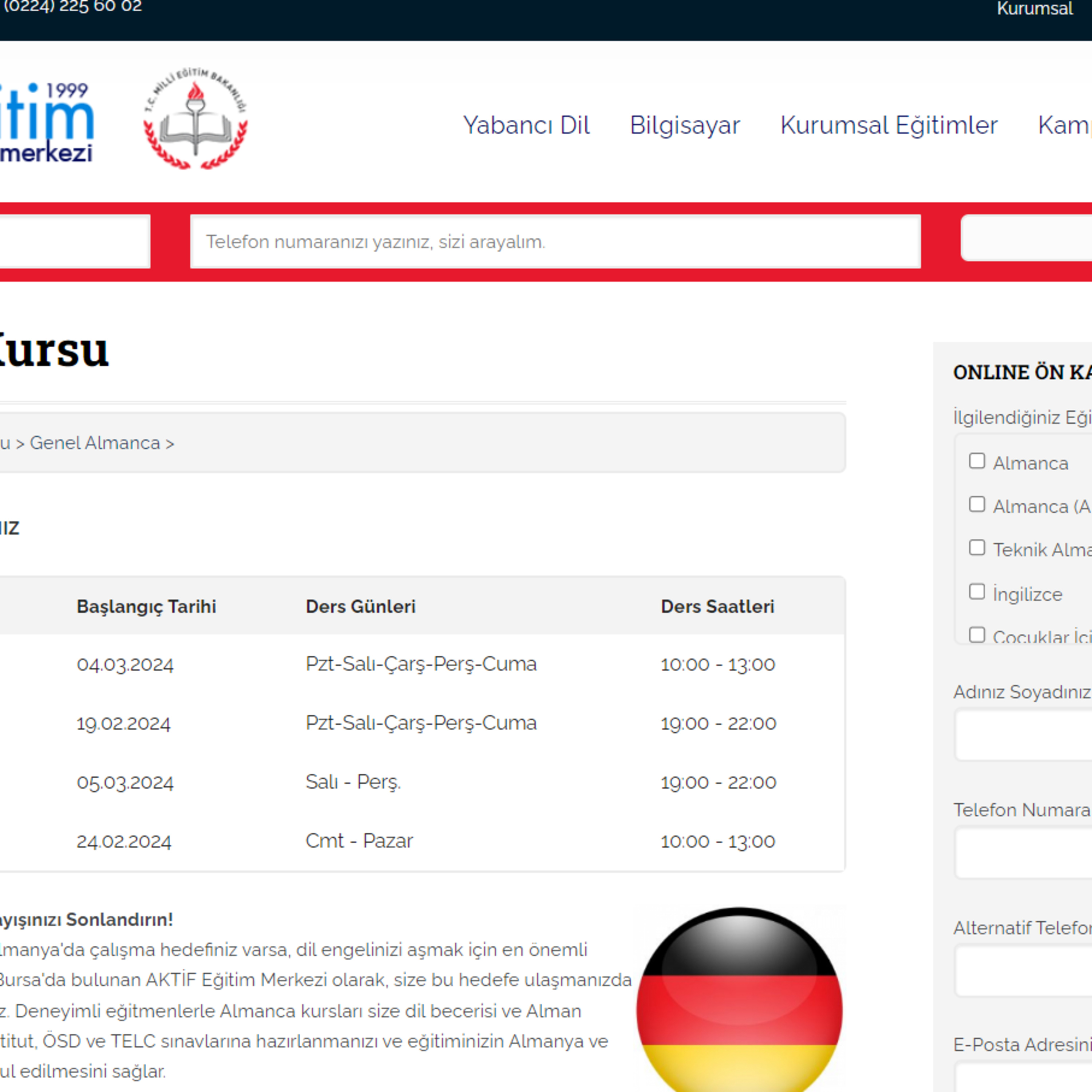Screen dimensions: 1092x1092
Task: Click the Ders Saatleri column header
Action: point(717,606)
